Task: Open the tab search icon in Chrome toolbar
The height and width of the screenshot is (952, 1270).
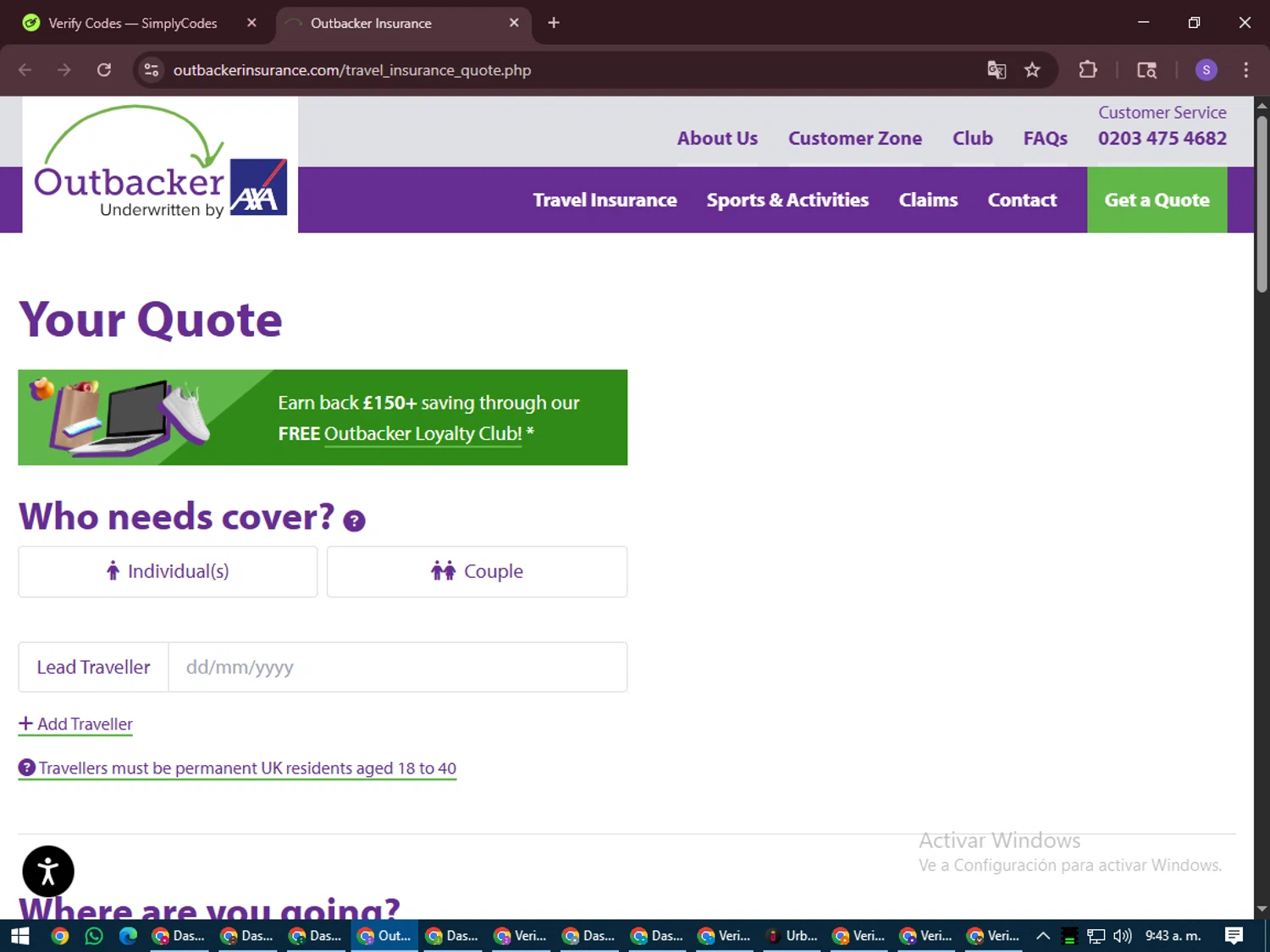Action: pos(1146,70)
